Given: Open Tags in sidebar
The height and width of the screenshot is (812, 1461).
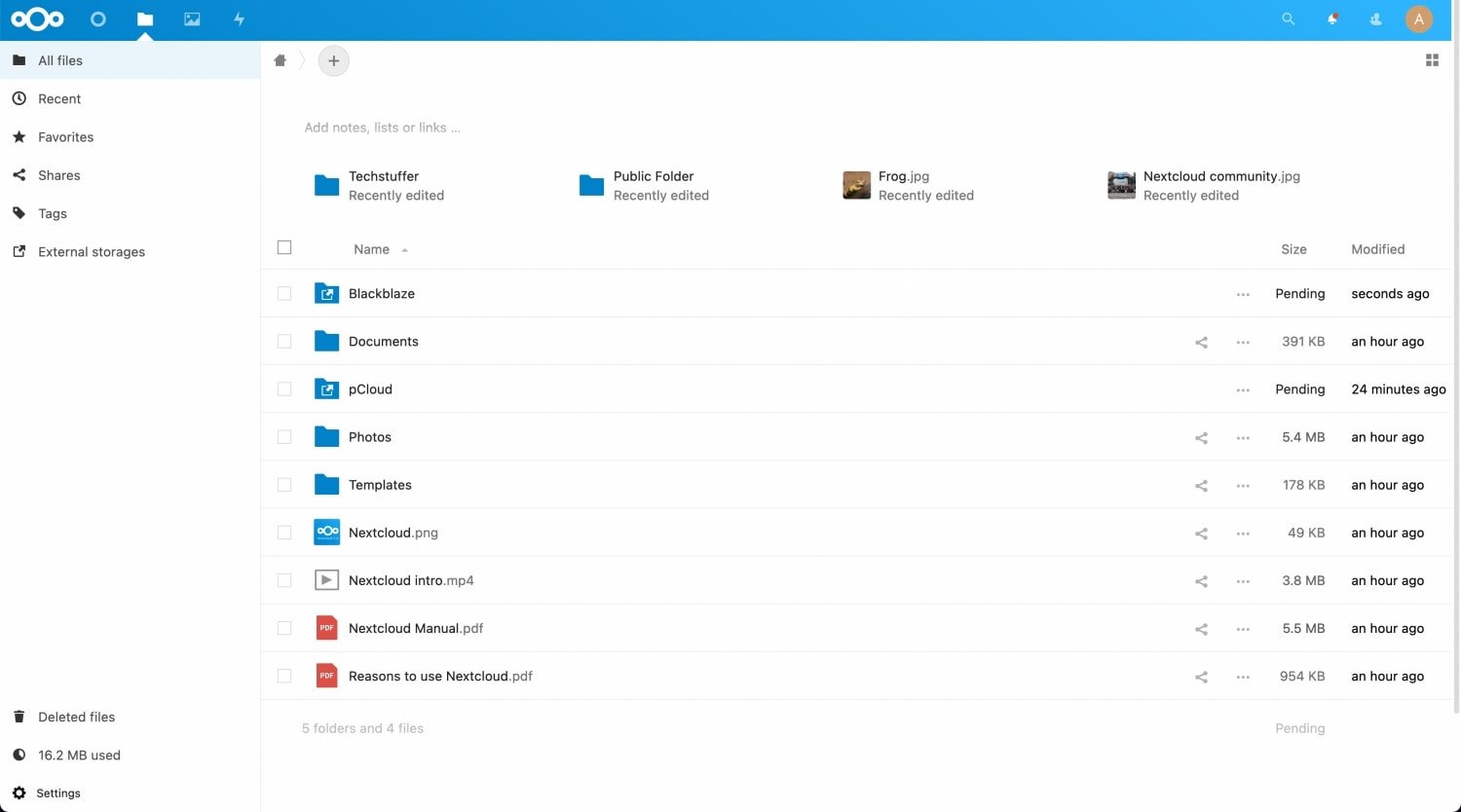Looking at the screenshot, I should (x=131, y=213).
